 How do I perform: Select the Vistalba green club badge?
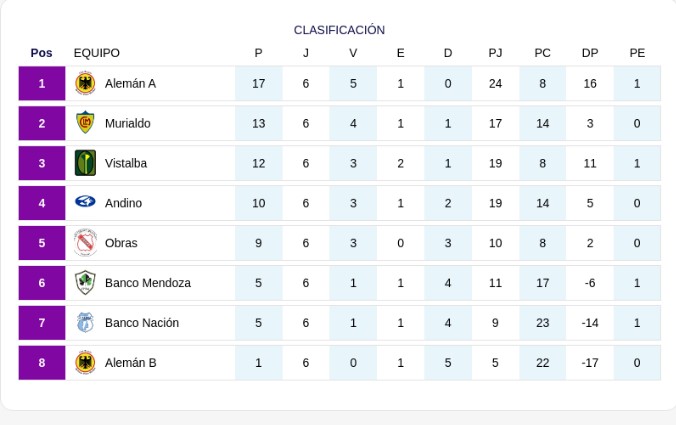tap(85, 163)
